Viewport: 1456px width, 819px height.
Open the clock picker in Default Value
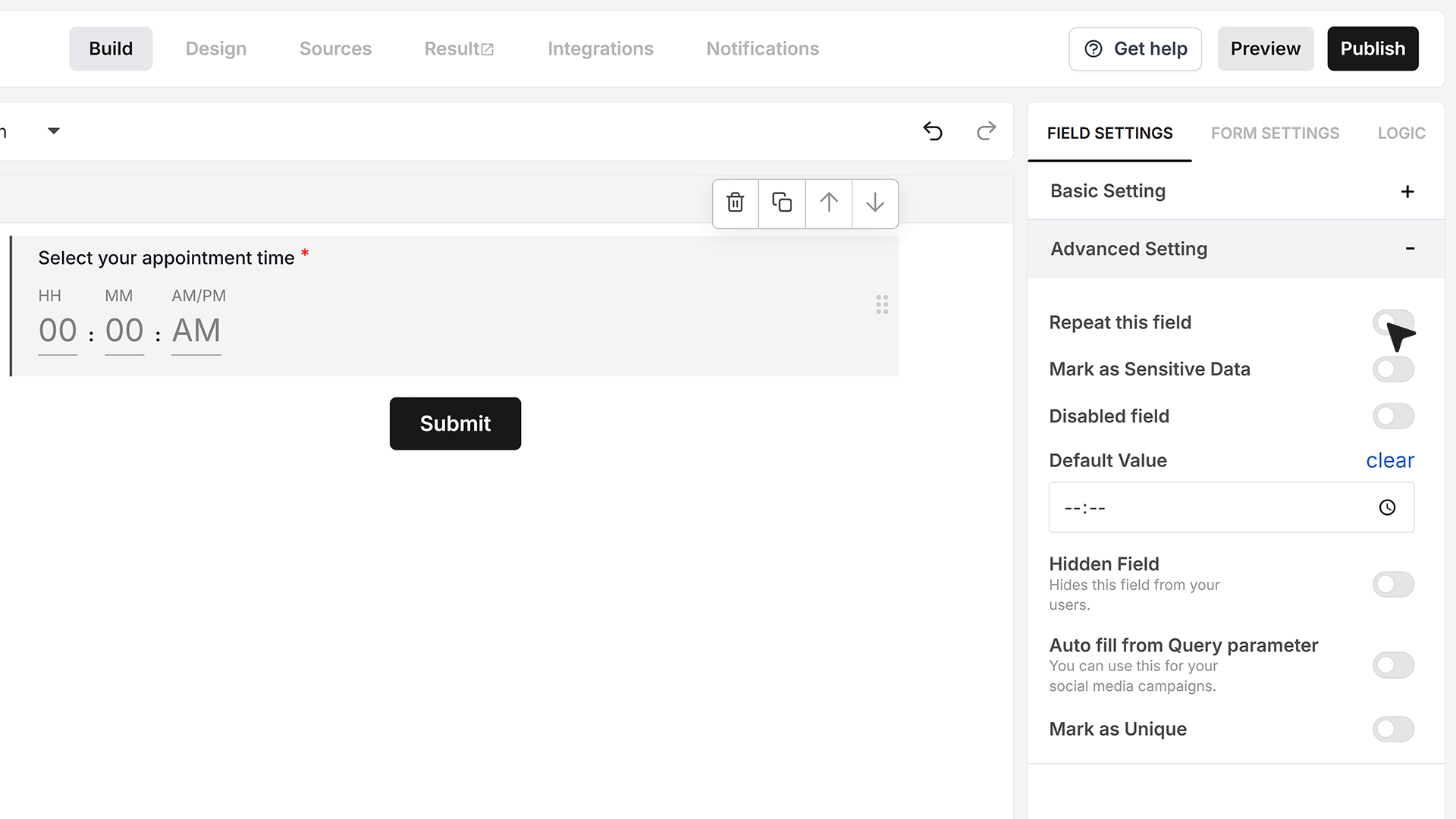(x=1387, y=507)
